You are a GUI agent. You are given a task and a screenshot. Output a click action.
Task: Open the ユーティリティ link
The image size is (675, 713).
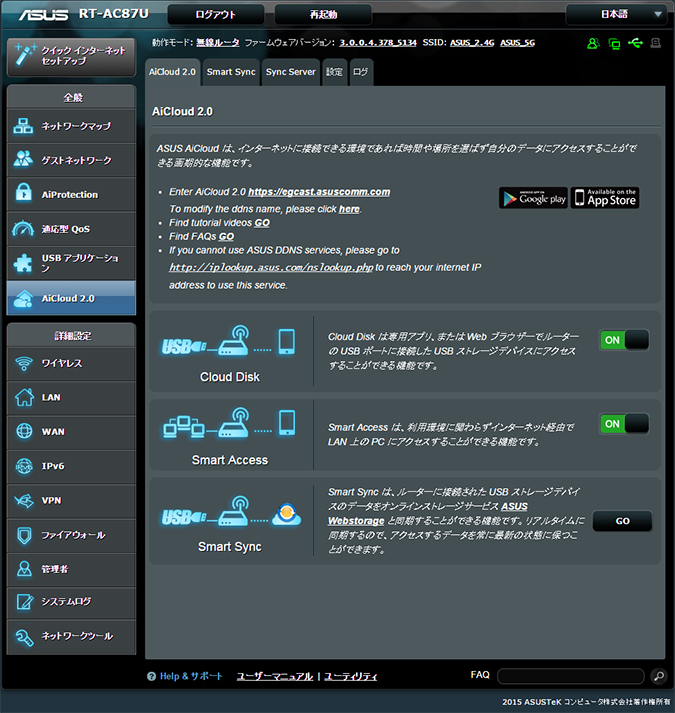(351, 676)
